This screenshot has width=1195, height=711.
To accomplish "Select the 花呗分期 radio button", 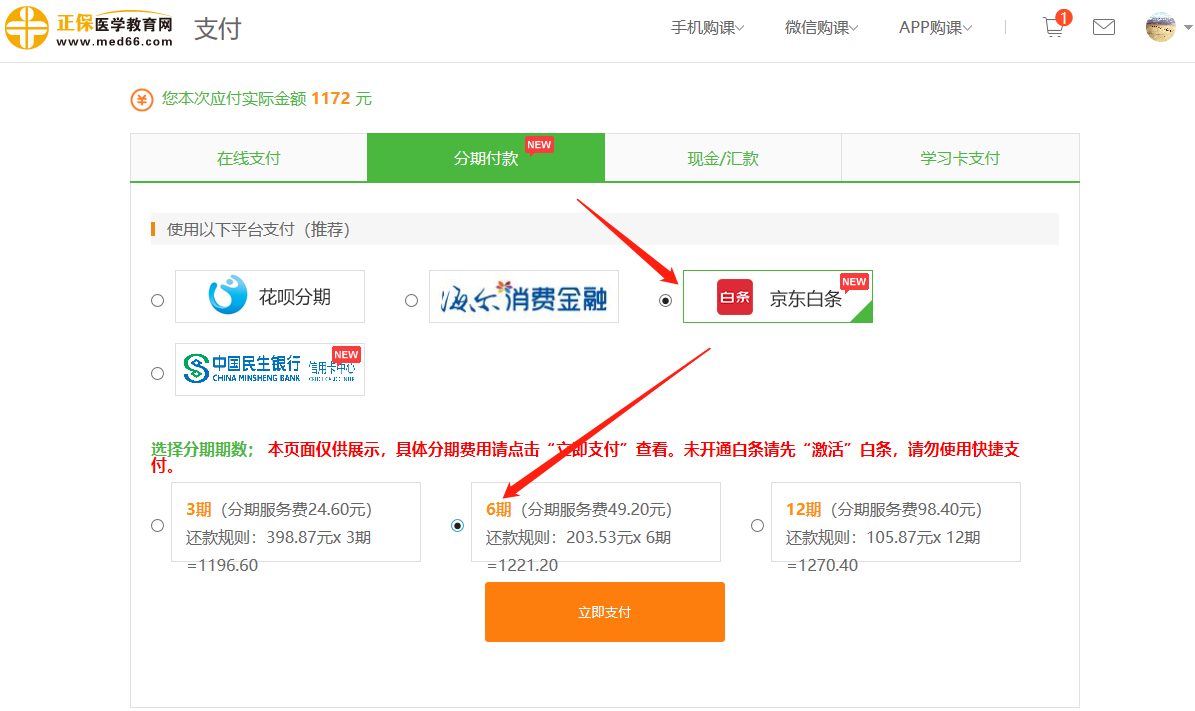I will [157, 300].
